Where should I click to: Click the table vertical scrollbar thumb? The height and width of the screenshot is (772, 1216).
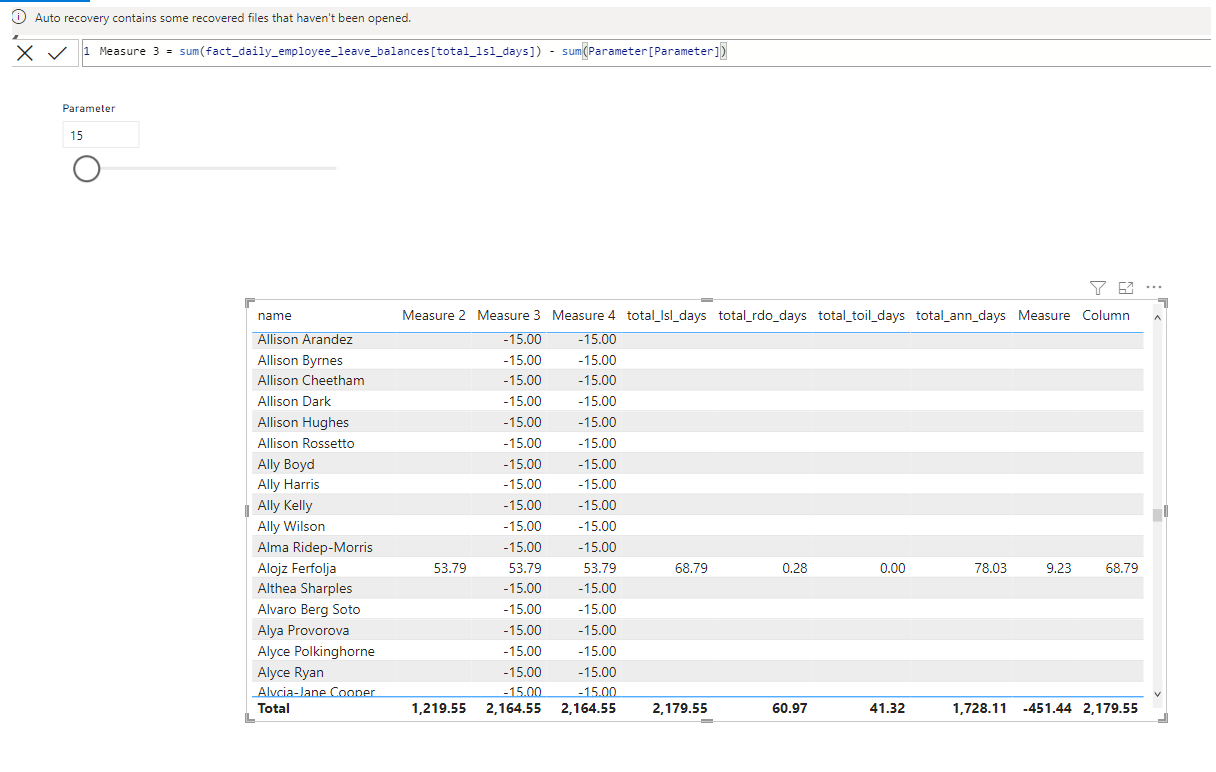[x=1158, y=515]
